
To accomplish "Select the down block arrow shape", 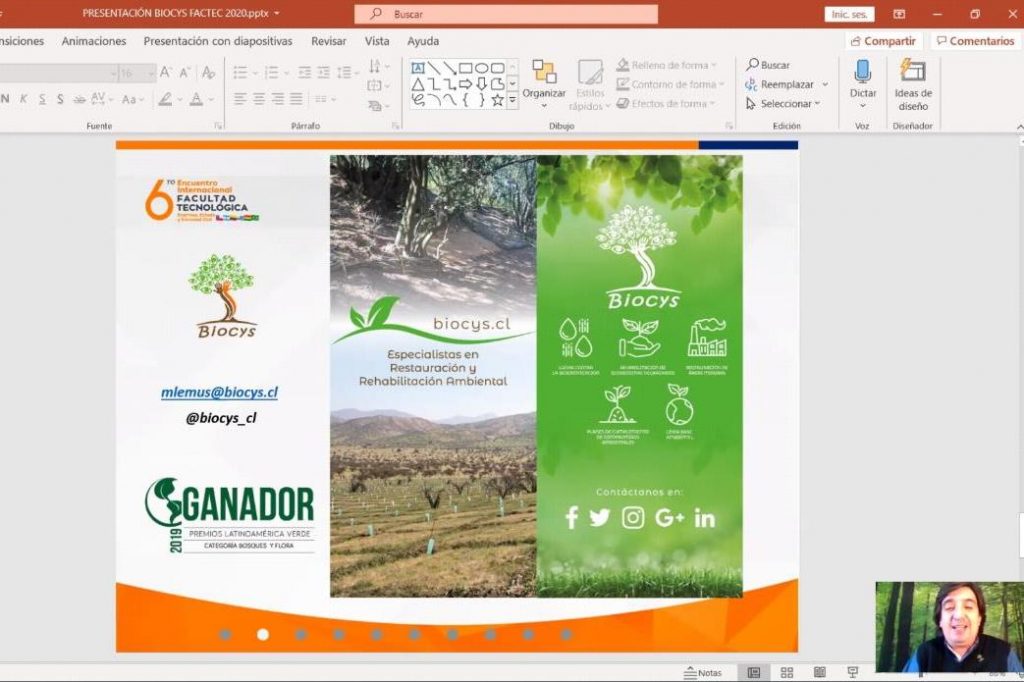I will coord(481,84).
